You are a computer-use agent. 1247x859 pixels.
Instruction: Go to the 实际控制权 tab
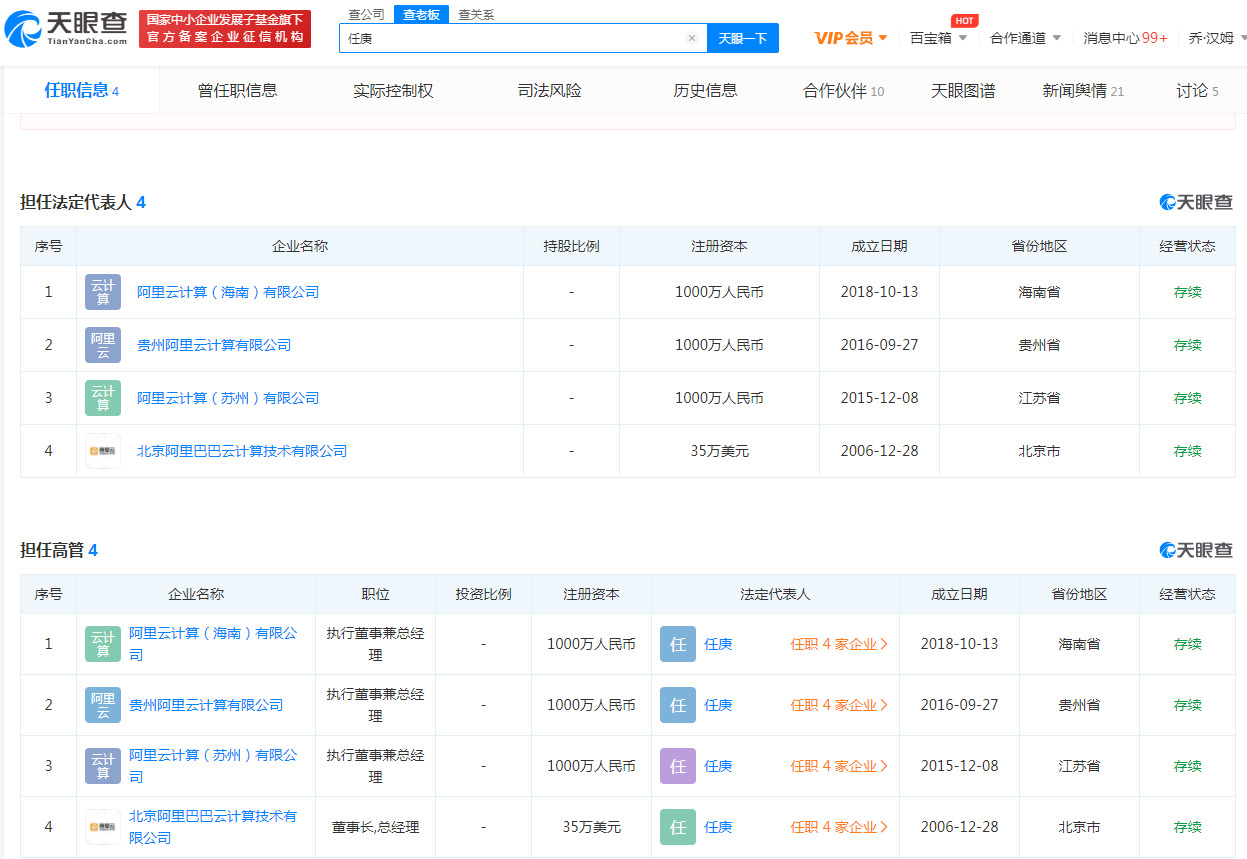click(393, 91)
